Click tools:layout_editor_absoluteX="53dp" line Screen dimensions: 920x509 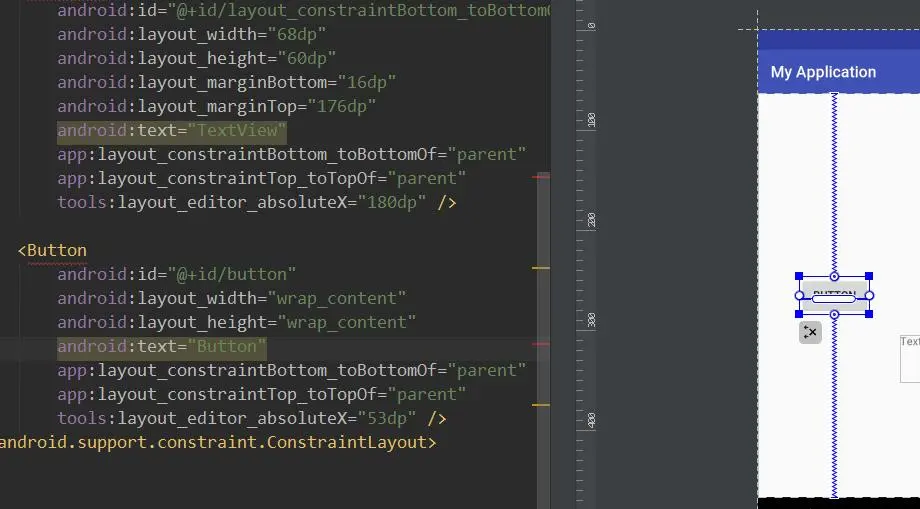(x=252, y=419)
